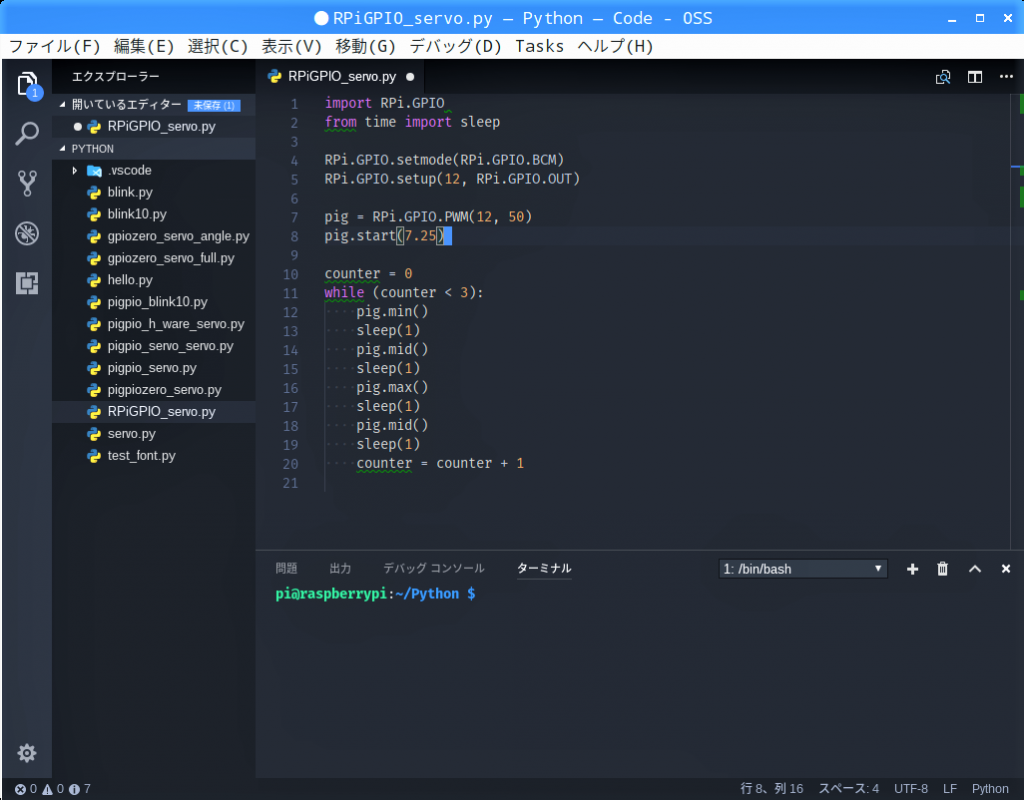1024x800 pixels.
Task: Click the open-preview search icon in editor toolbar
Action: click(x=943, y=77)
